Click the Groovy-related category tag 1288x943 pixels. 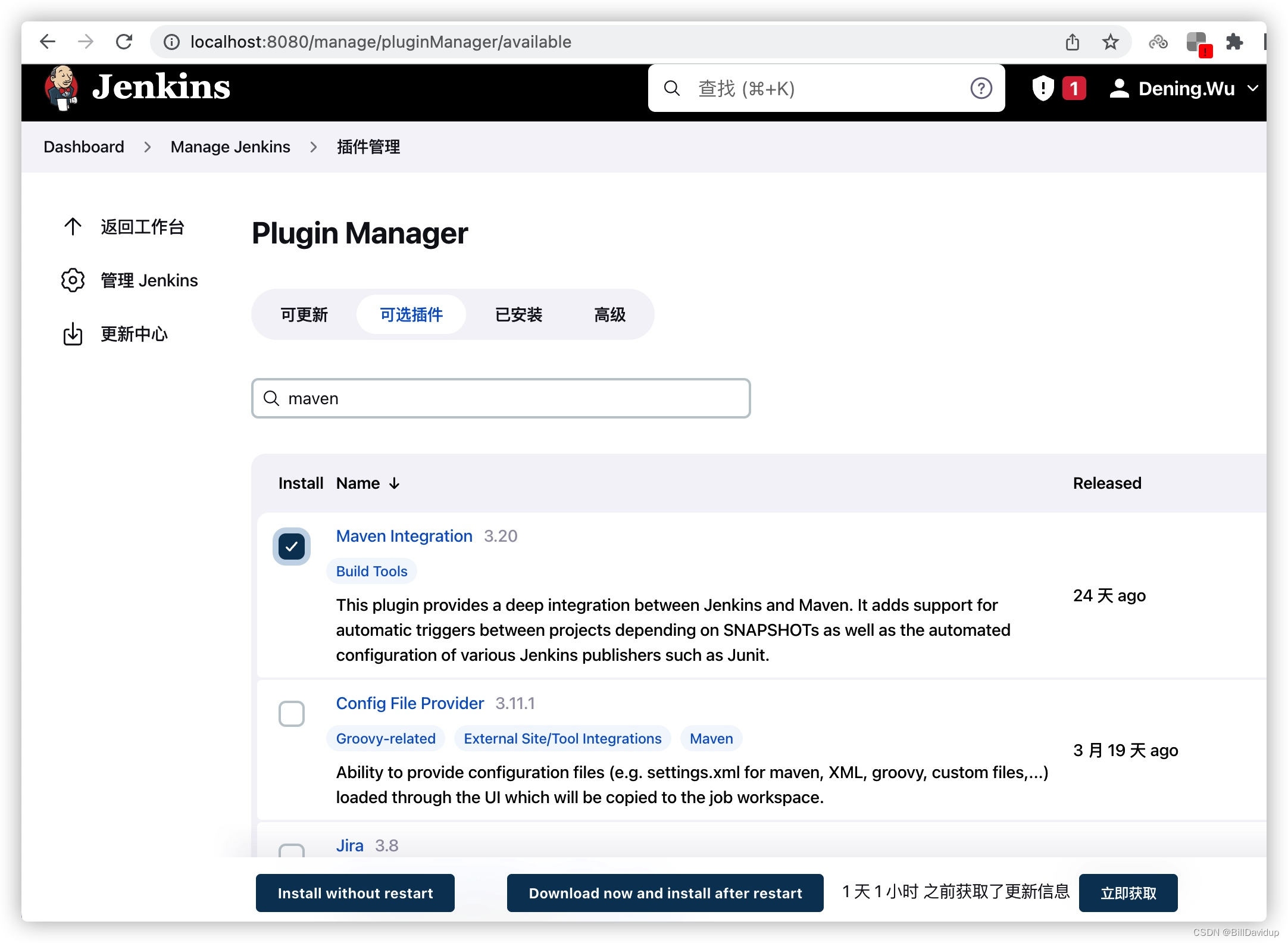point(386,738)
